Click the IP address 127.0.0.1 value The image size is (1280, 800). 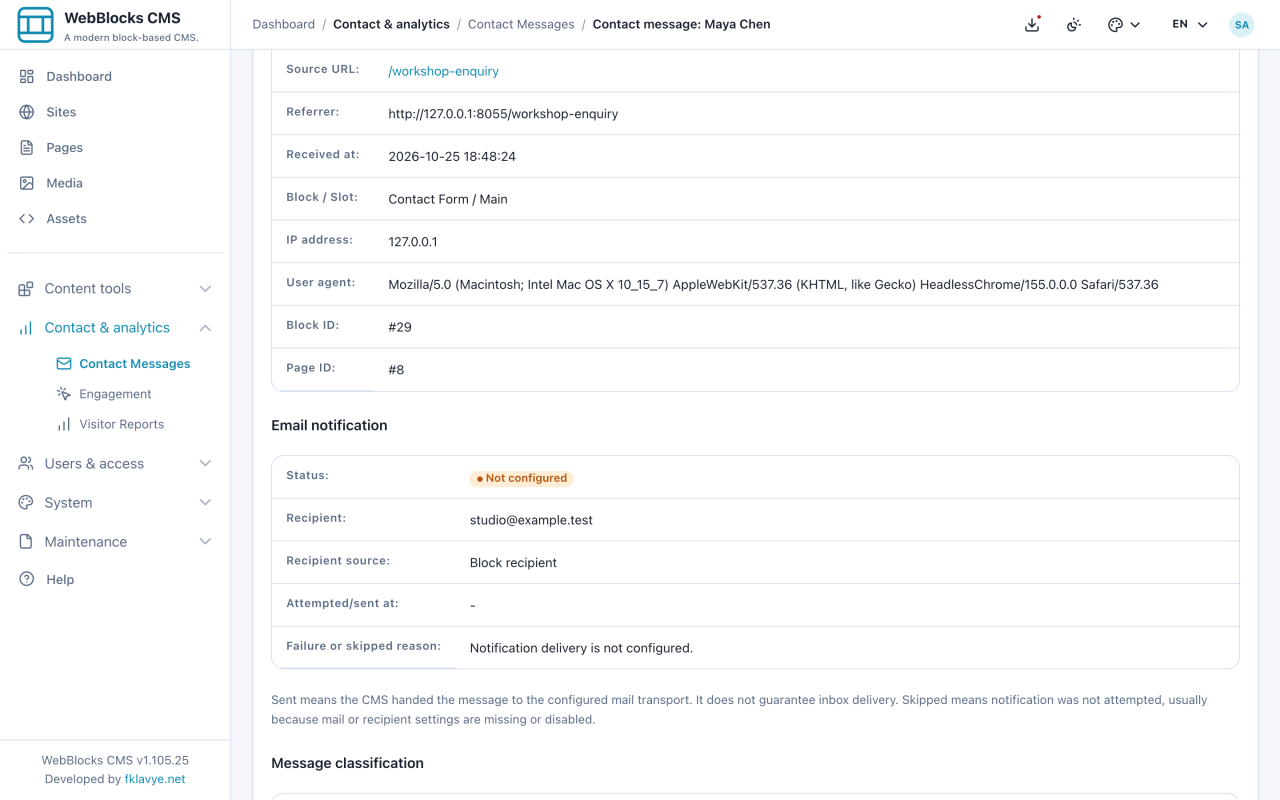[413, 242]
